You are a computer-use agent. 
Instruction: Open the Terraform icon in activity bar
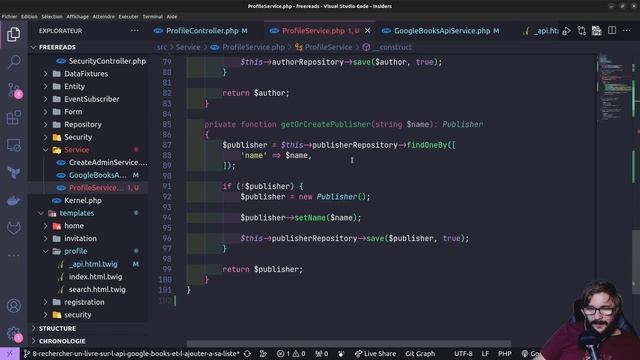point(13,173)
